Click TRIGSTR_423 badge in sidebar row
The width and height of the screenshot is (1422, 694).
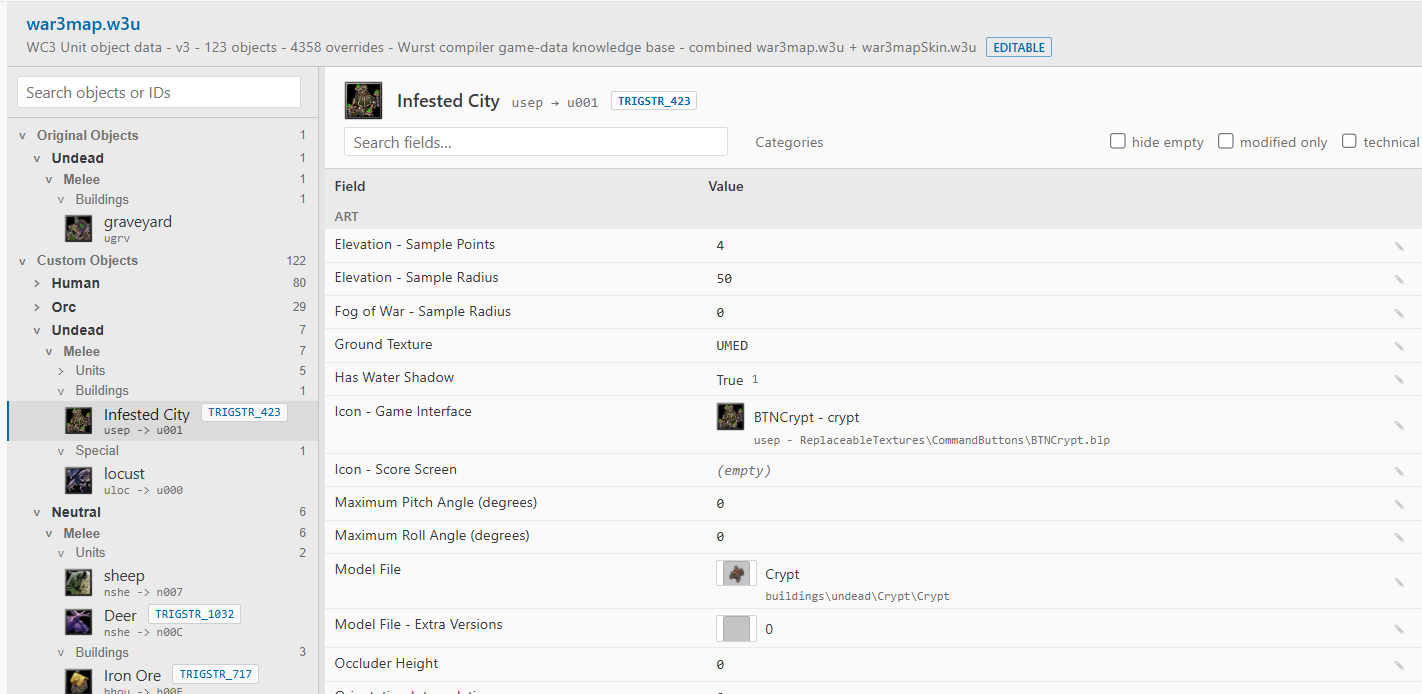point(244,413)
